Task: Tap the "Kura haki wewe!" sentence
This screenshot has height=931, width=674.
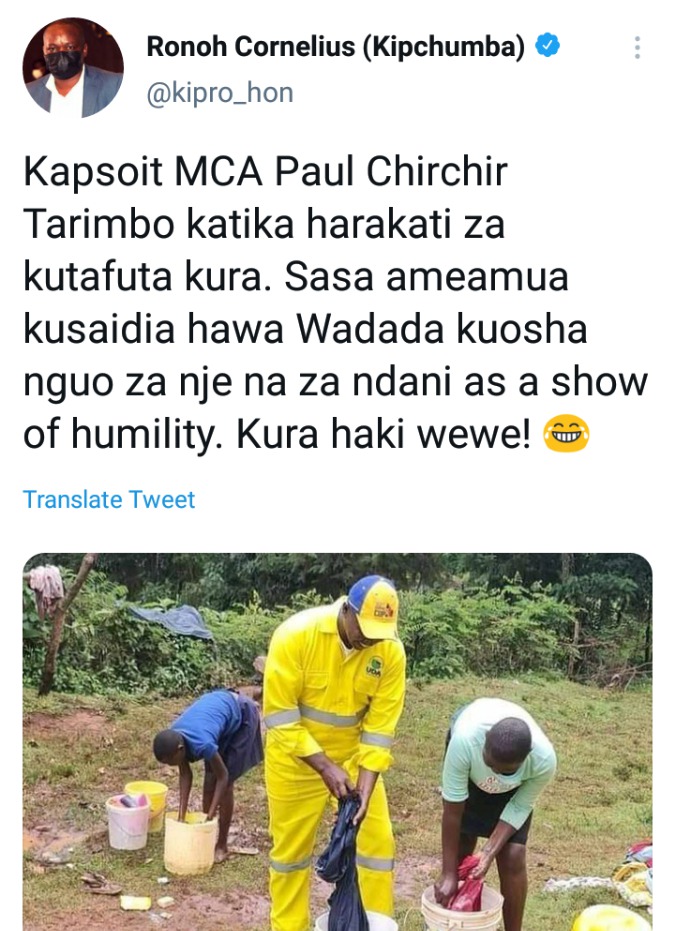Action: pos(384,434)
